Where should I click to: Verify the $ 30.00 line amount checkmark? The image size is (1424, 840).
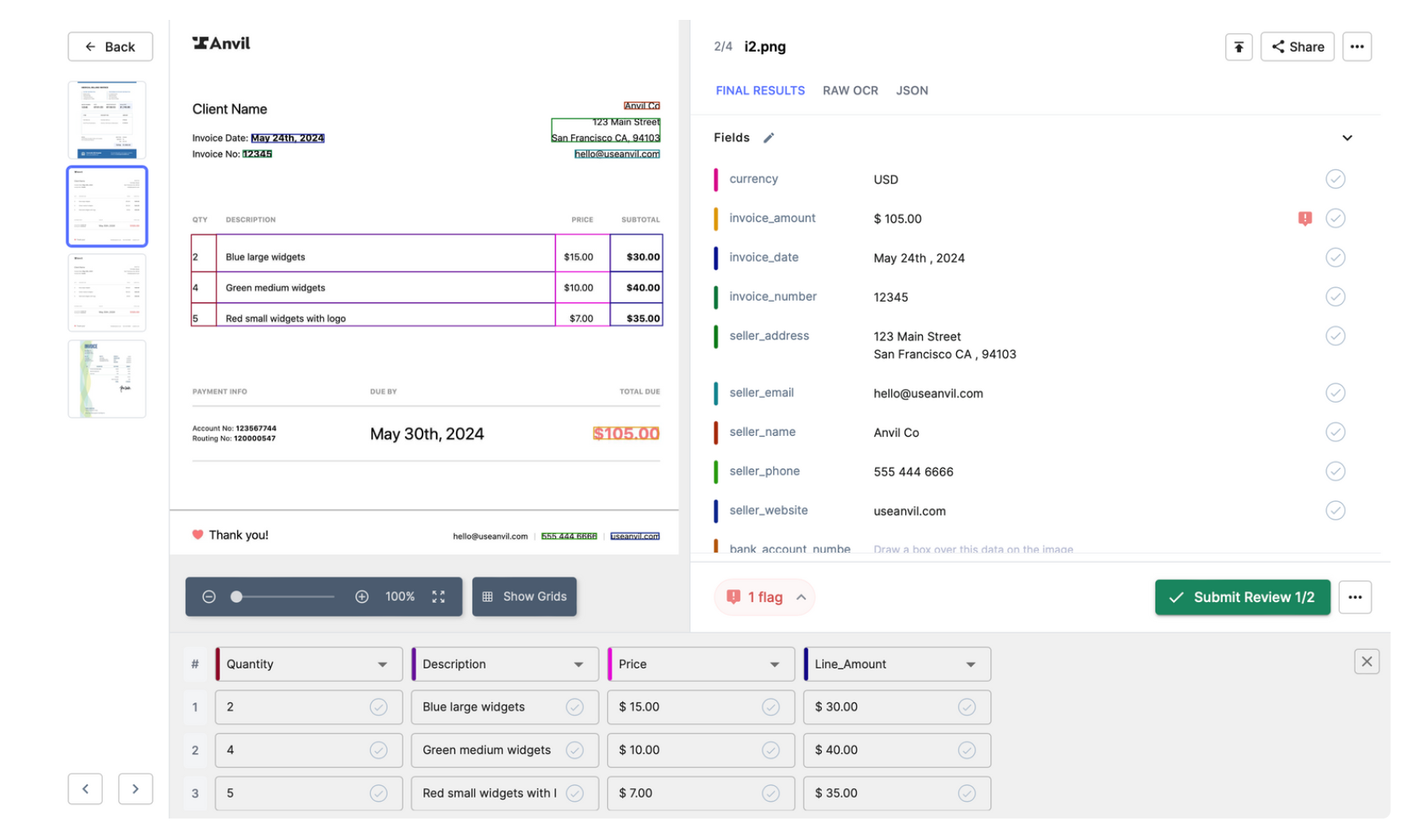click(x=967, y=707)
